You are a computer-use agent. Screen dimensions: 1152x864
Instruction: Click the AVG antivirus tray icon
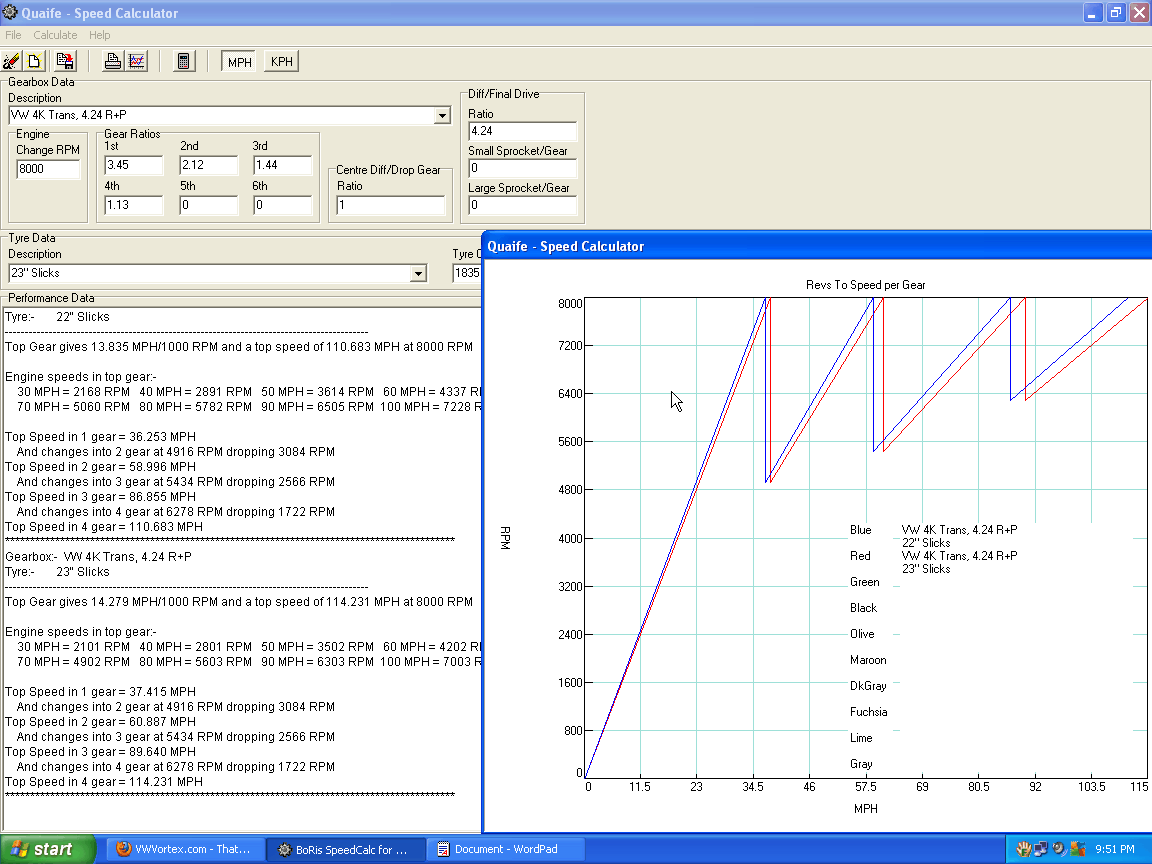pyautogui.click(x=1078, y=849)
